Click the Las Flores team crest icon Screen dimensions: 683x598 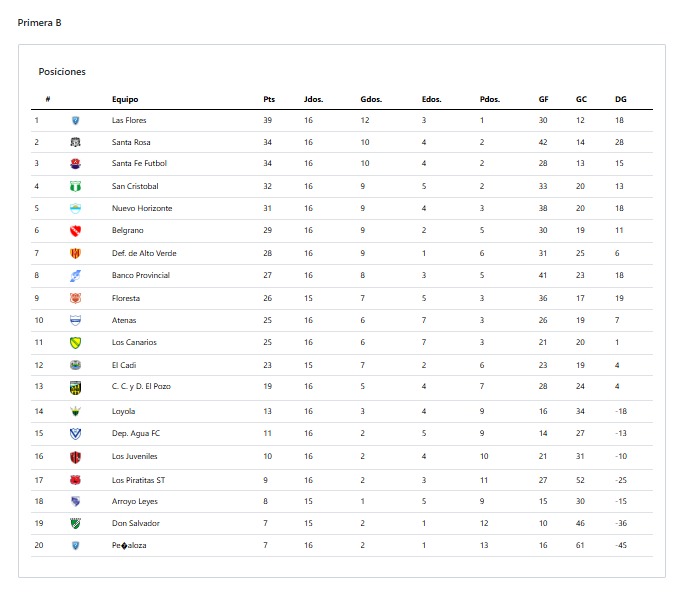75,121
